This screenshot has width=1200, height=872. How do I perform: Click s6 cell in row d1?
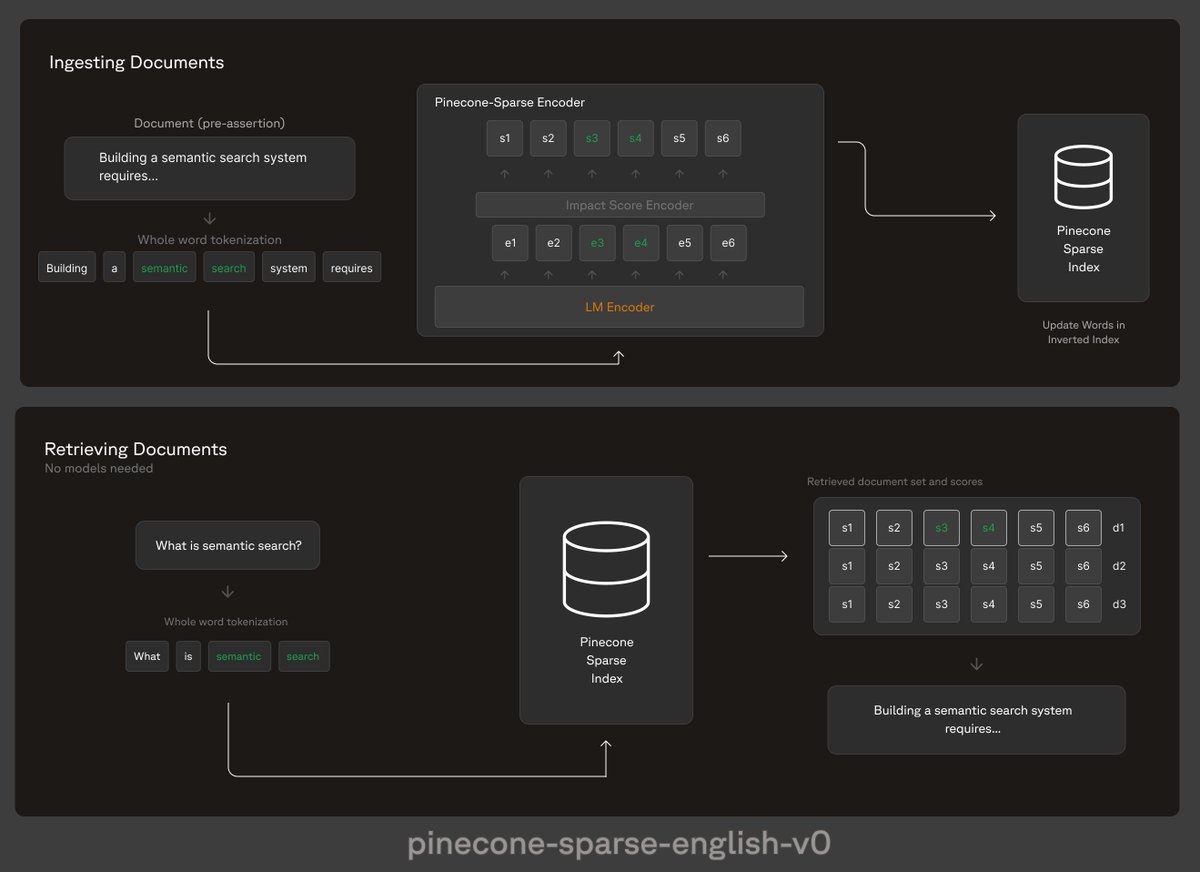pyautogui.click(x=1083, y=528)
